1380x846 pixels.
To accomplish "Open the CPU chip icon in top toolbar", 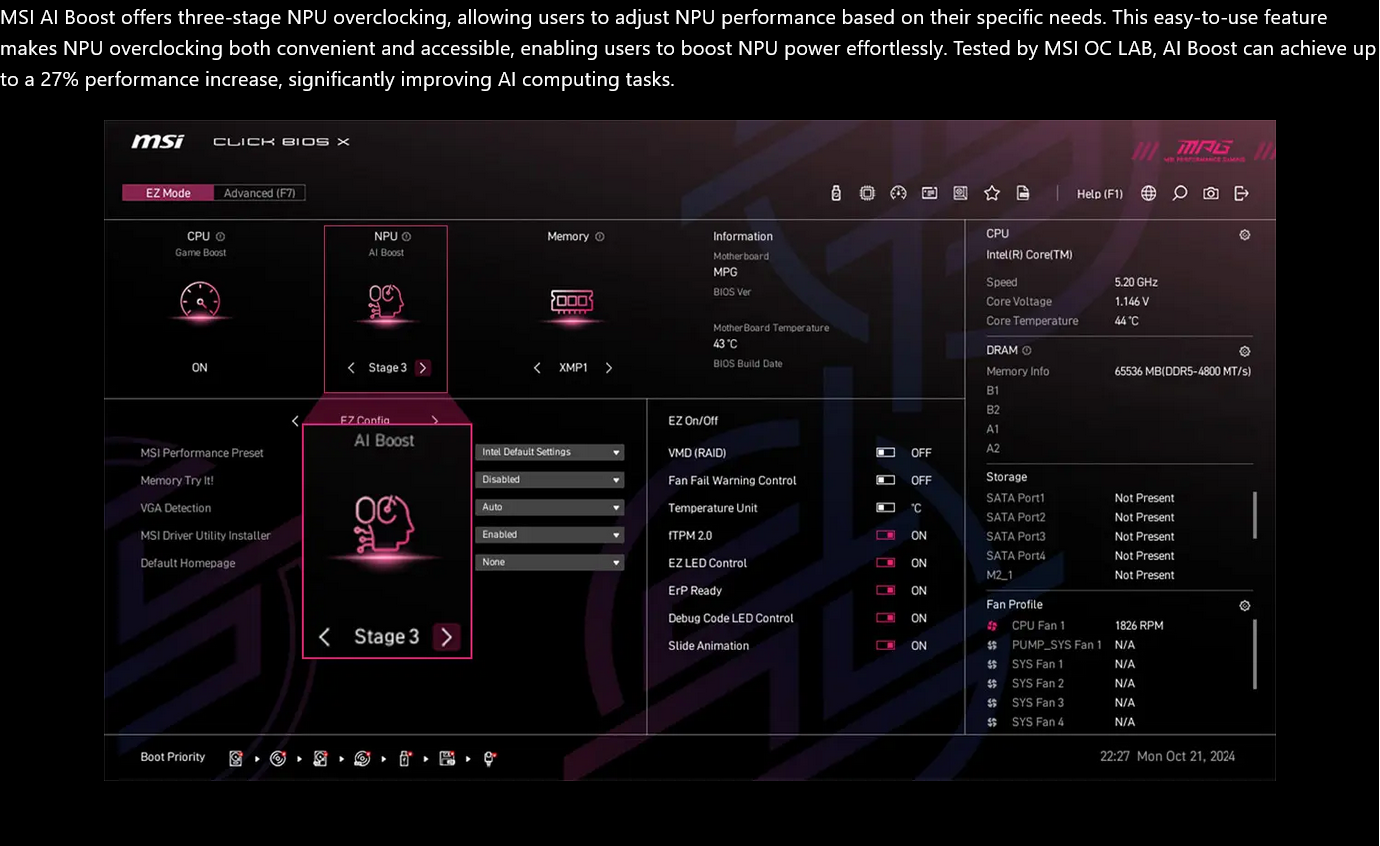I will [x=867, y=193].
